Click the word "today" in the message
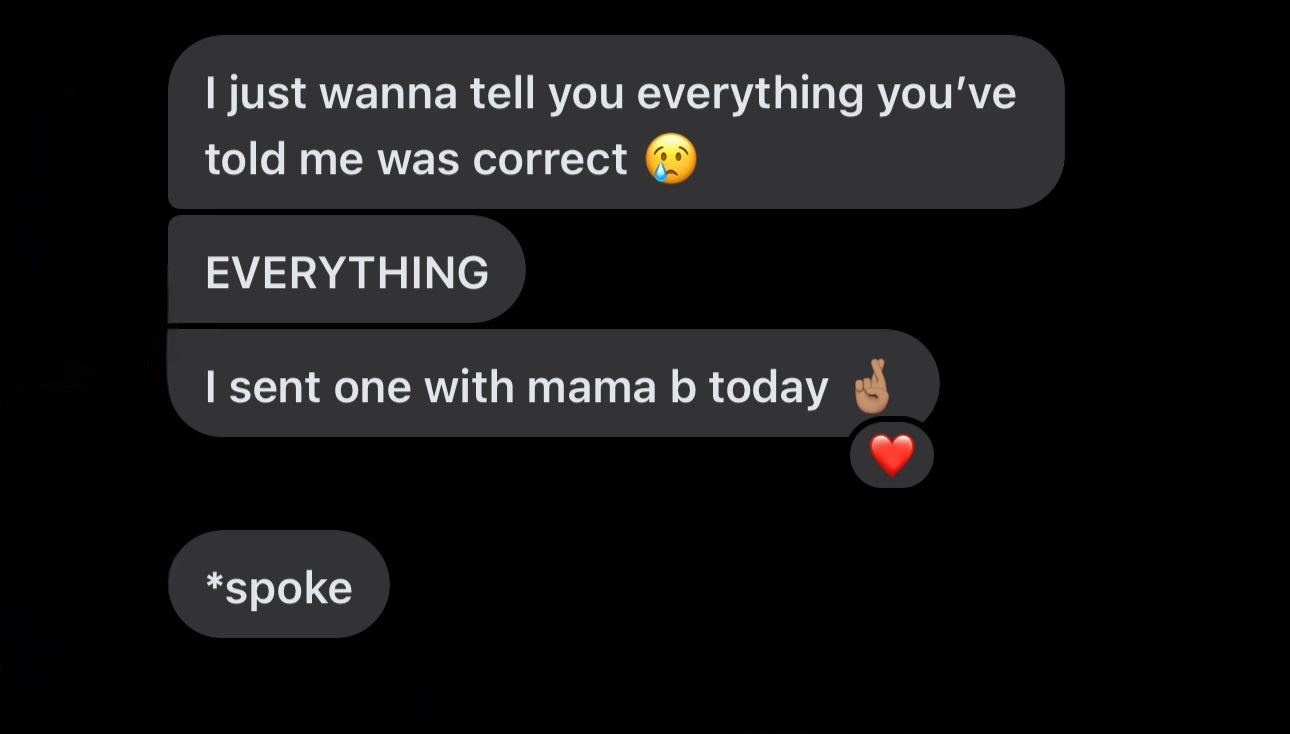 [769, 387]
